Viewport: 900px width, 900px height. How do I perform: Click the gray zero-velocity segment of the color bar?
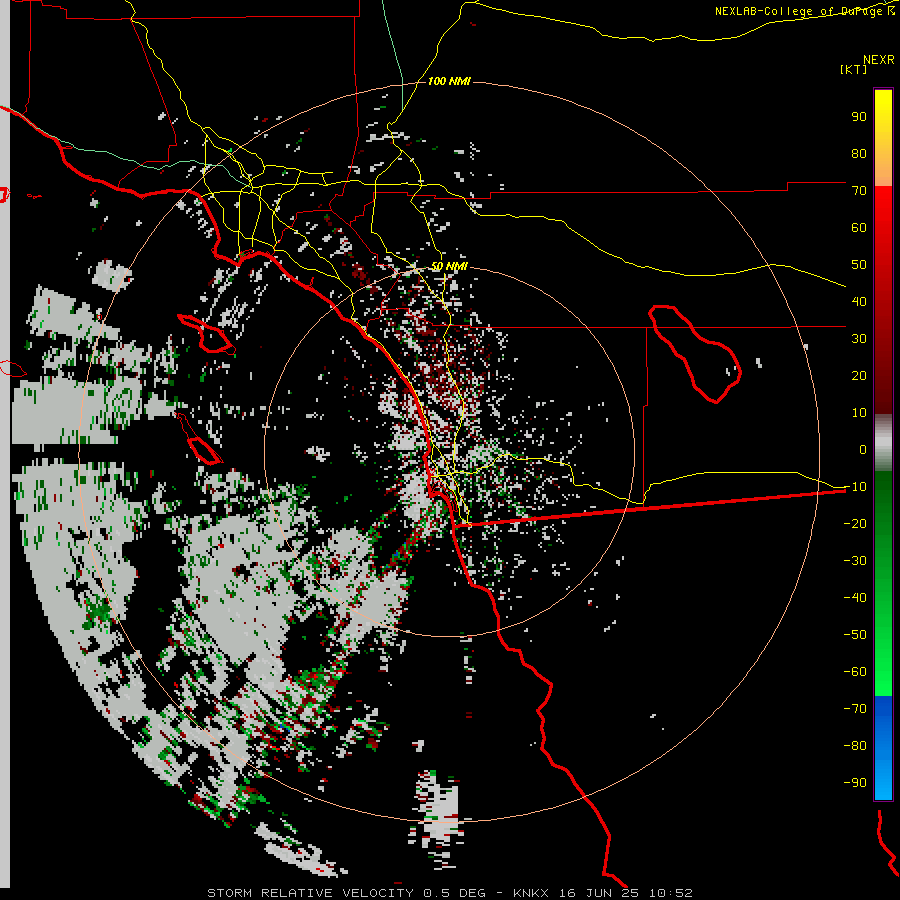pos(883,443)
